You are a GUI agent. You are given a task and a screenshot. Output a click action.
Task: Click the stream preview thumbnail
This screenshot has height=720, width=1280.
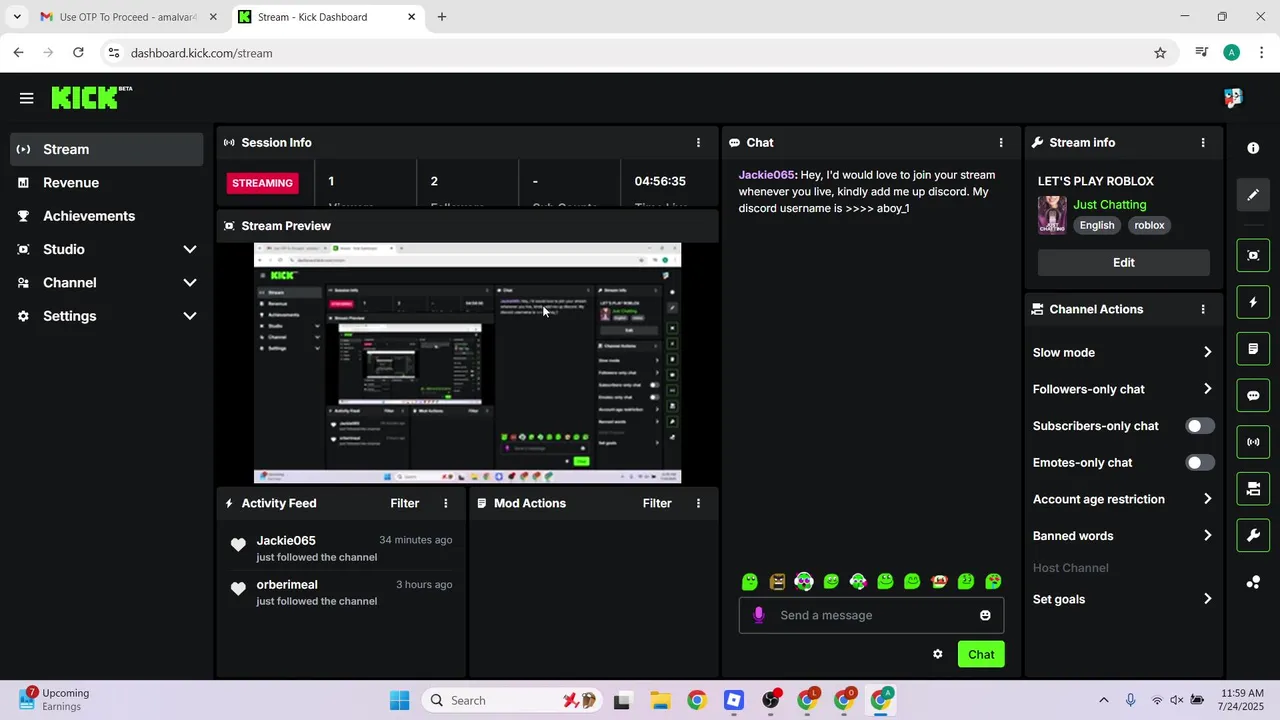pos(467,363)
